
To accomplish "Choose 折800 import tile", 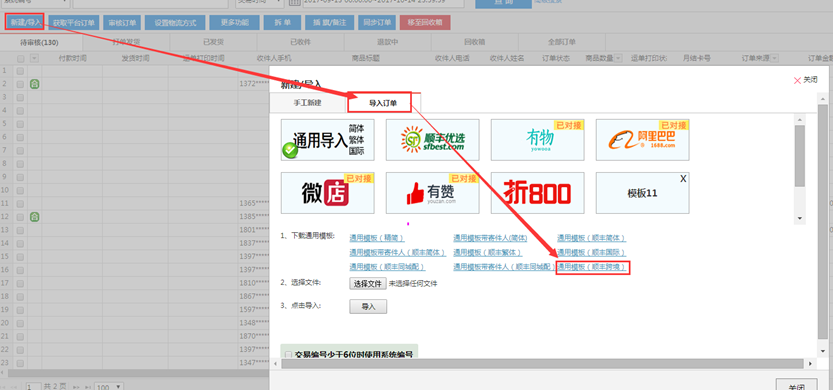I will 538,193.
